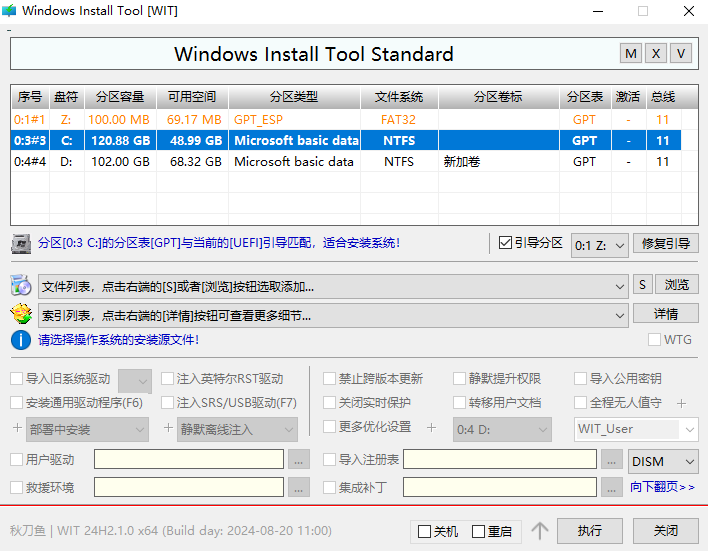Expand the 文件列表 dropdown
This screenshot has height=551, width=708.
[333, 286]
